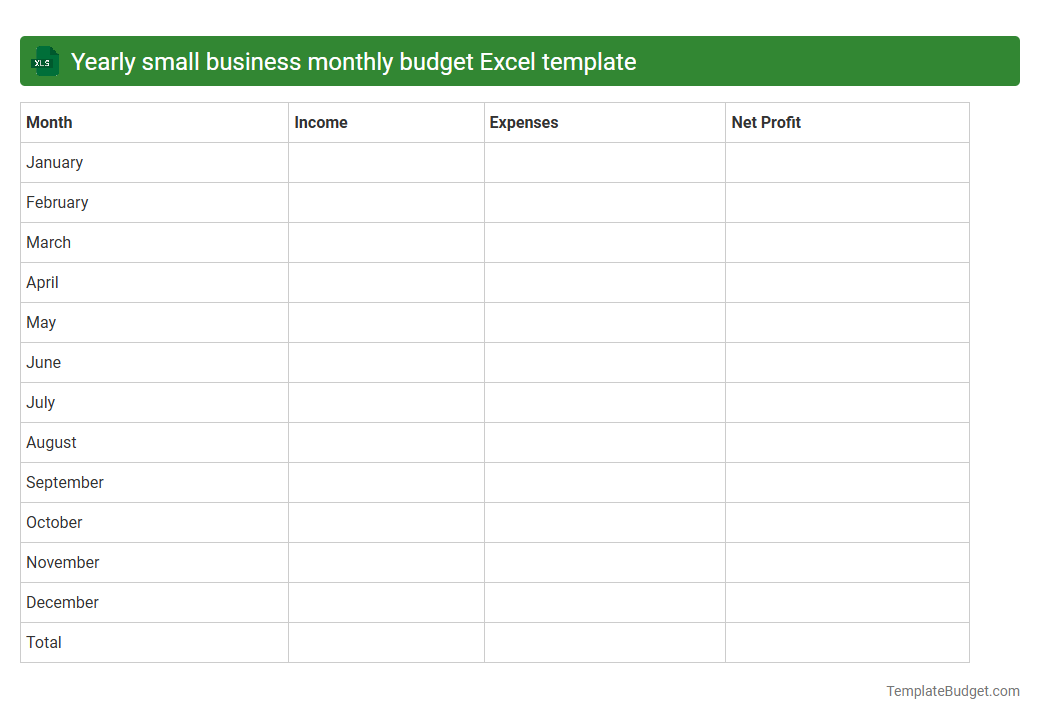This screenshot has height=720, width=1040.
Task: Click the September row label
Action: (x=64, y=482)
